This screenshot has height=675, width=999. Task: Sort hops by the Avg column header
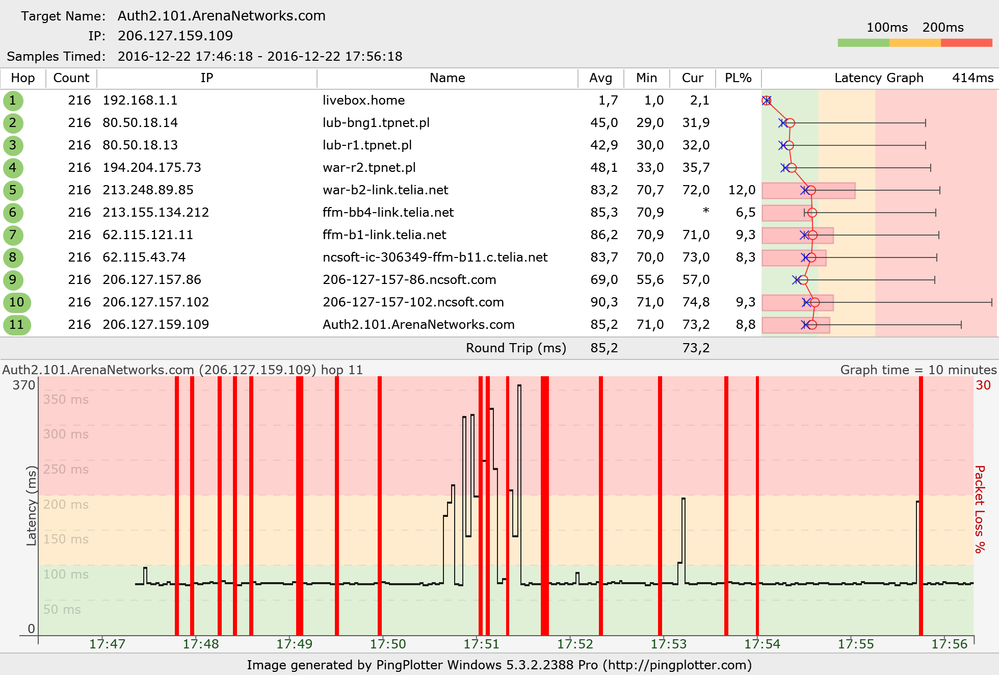(x=601, y=78)
